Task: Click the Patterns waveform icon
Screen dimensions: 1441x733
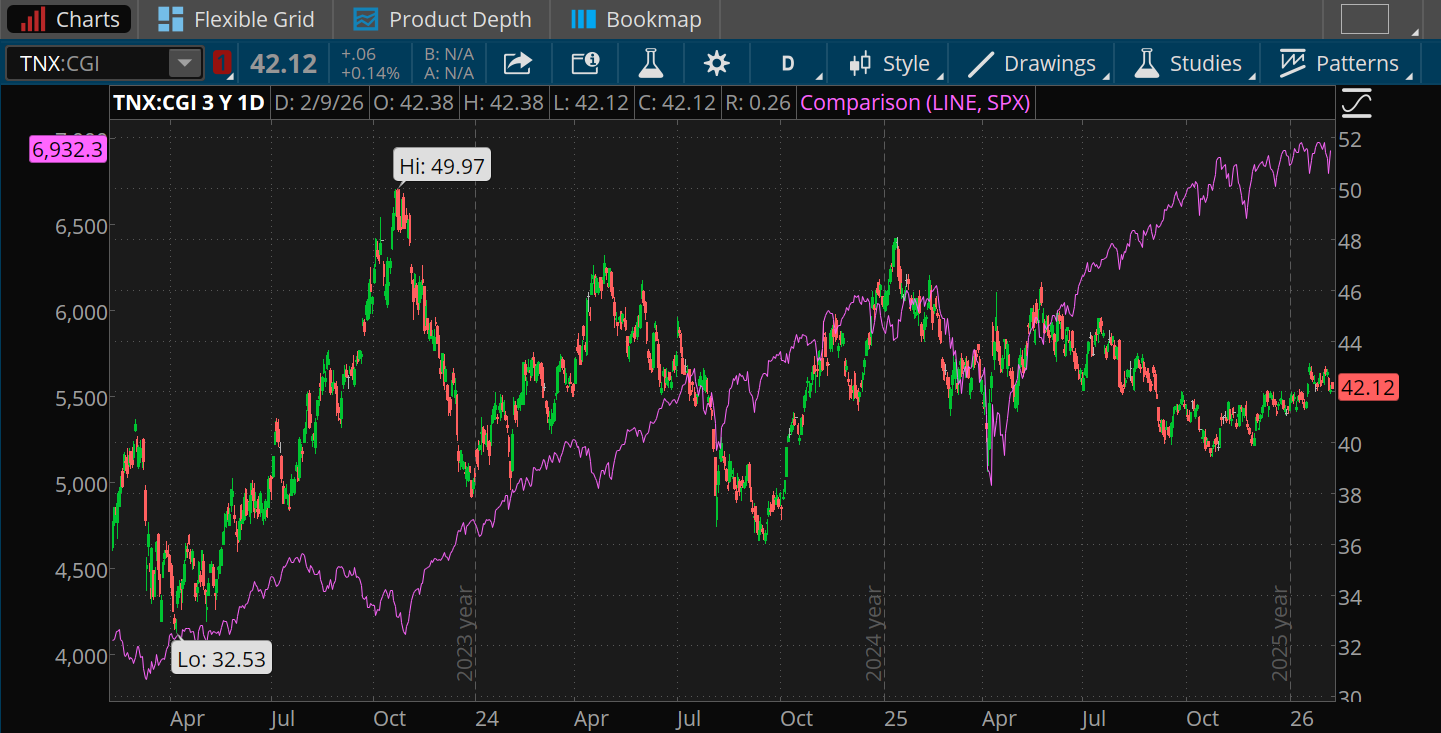Action: click(x=1294, y=62)
